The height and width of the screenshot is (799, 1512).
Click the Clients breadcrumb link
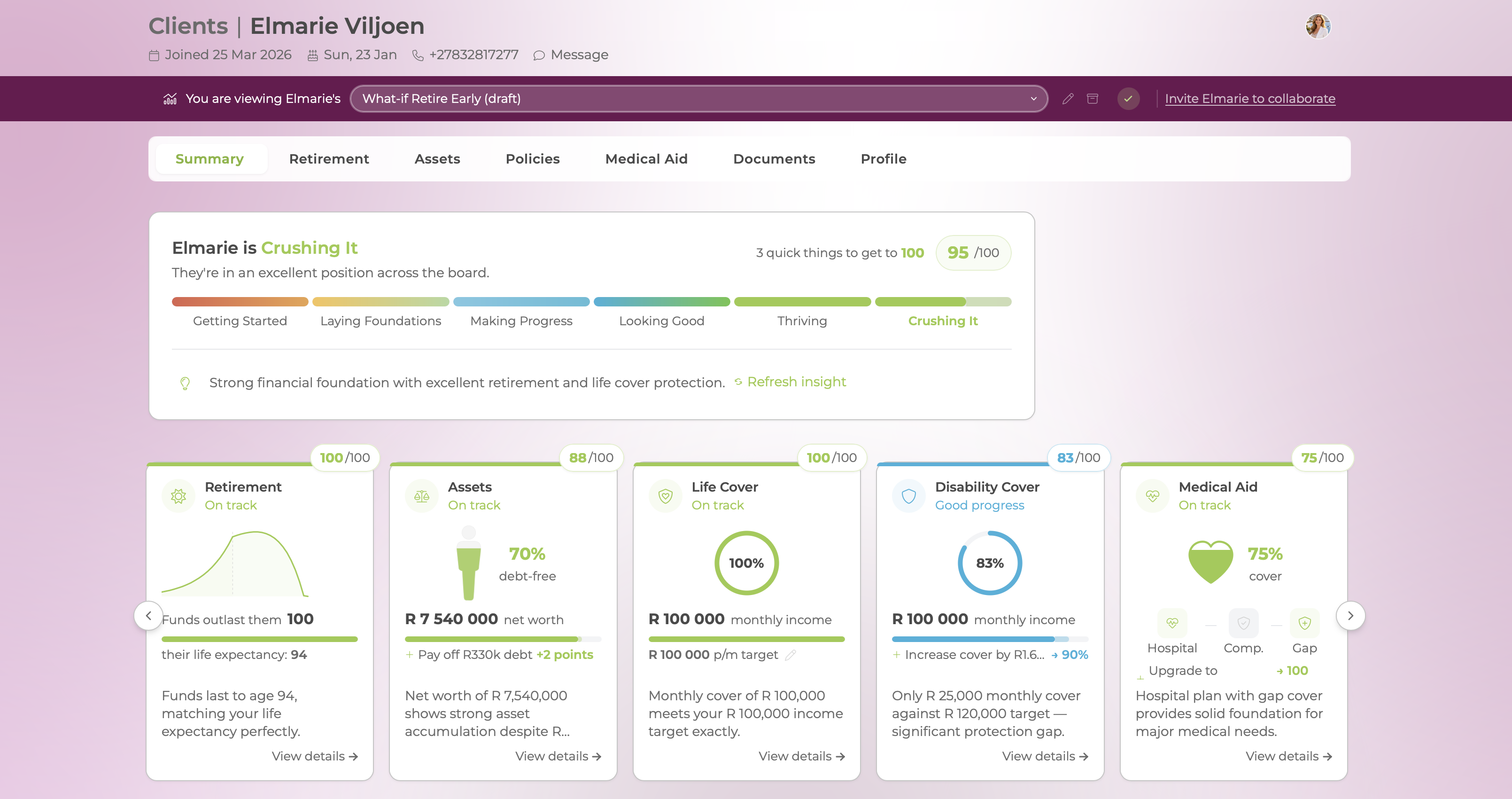tap(188, 26)
